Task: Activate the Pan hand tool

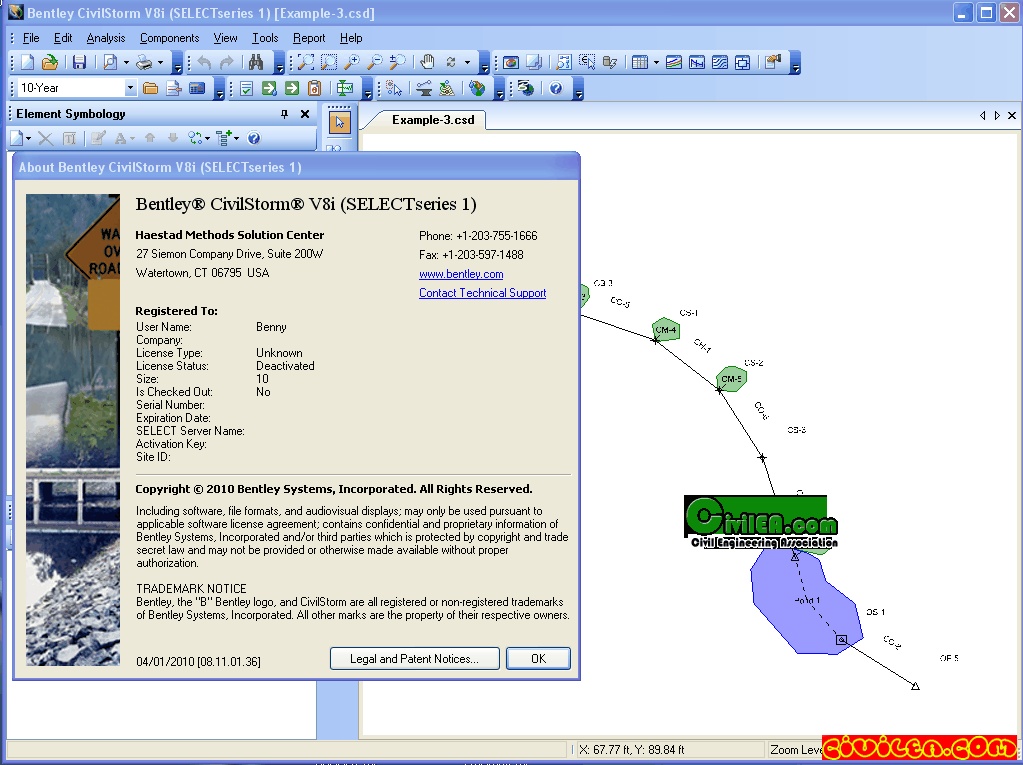Action: coord(427,63)
